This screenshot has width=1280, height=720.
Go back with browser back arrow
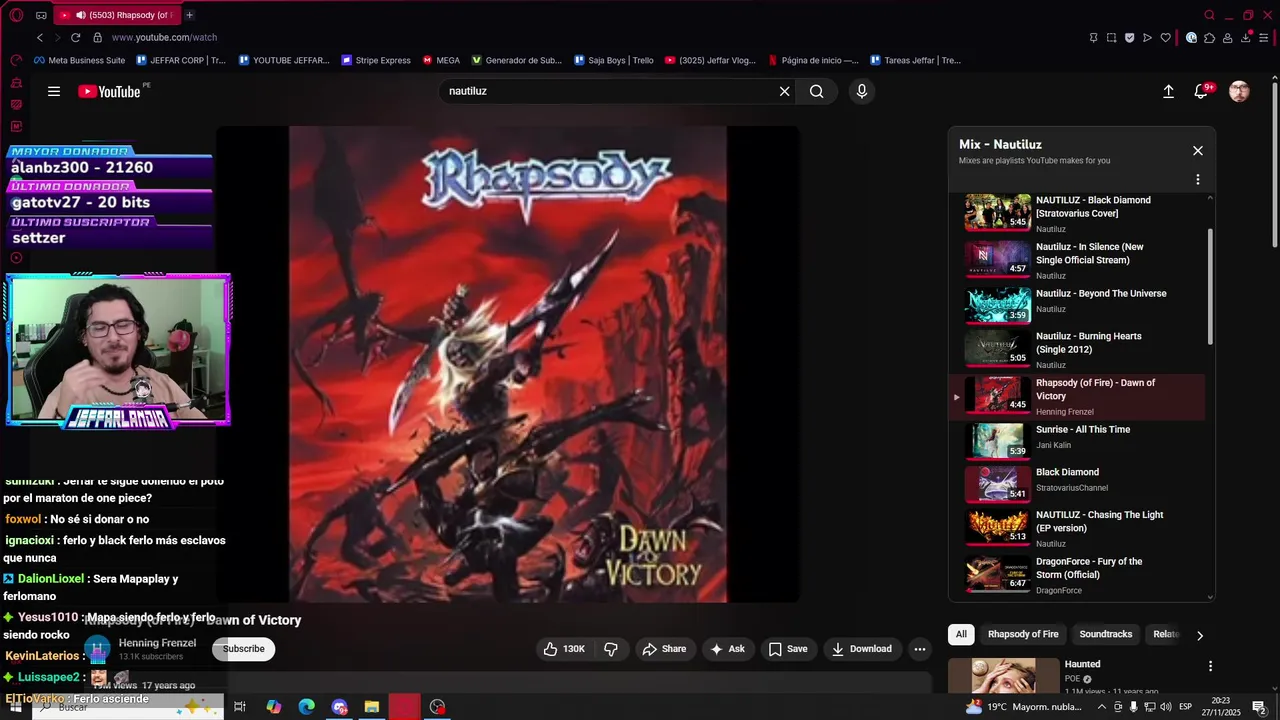pos(40,37)
